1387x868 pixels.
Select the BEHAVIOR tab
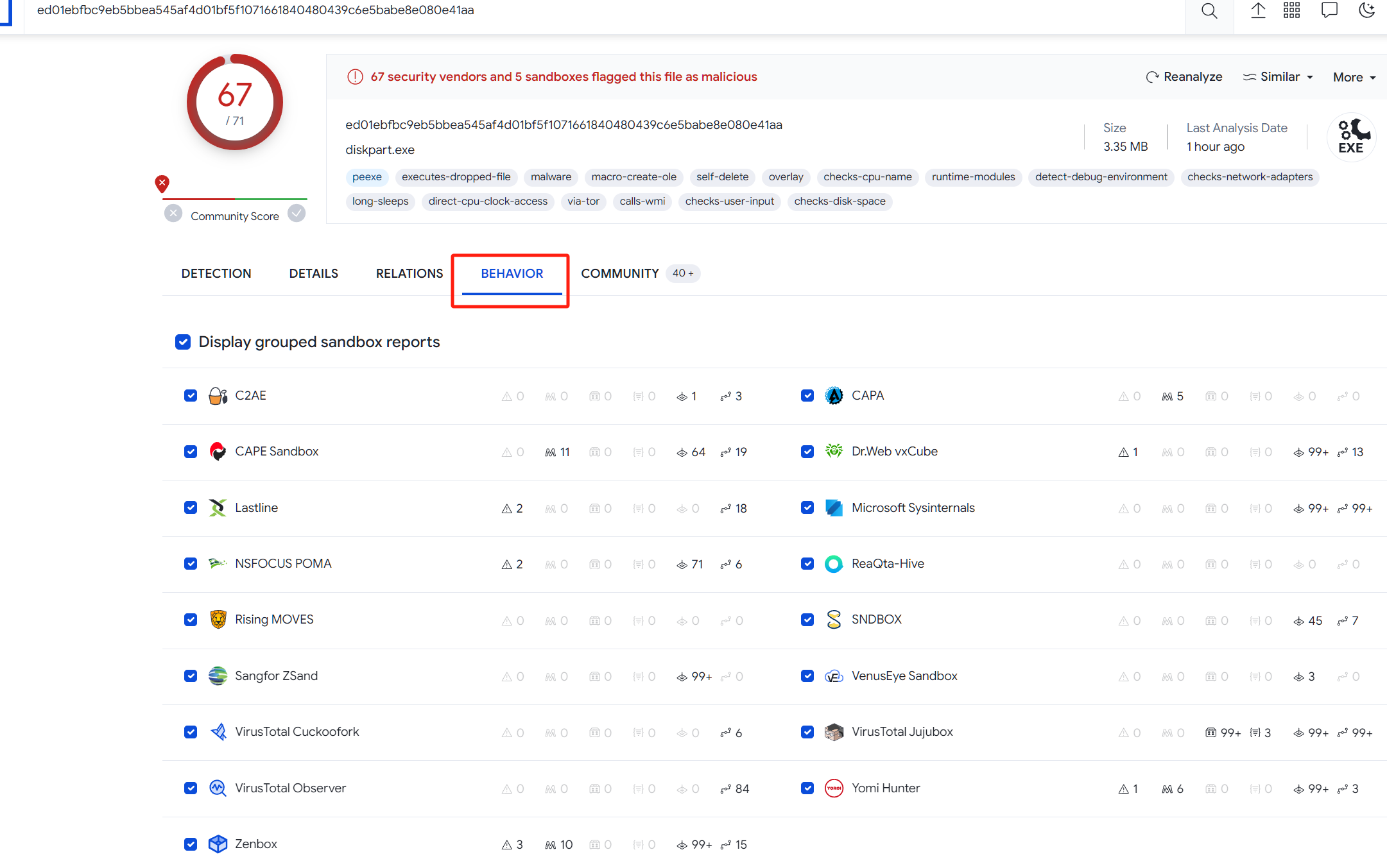[x=512, y=273]
